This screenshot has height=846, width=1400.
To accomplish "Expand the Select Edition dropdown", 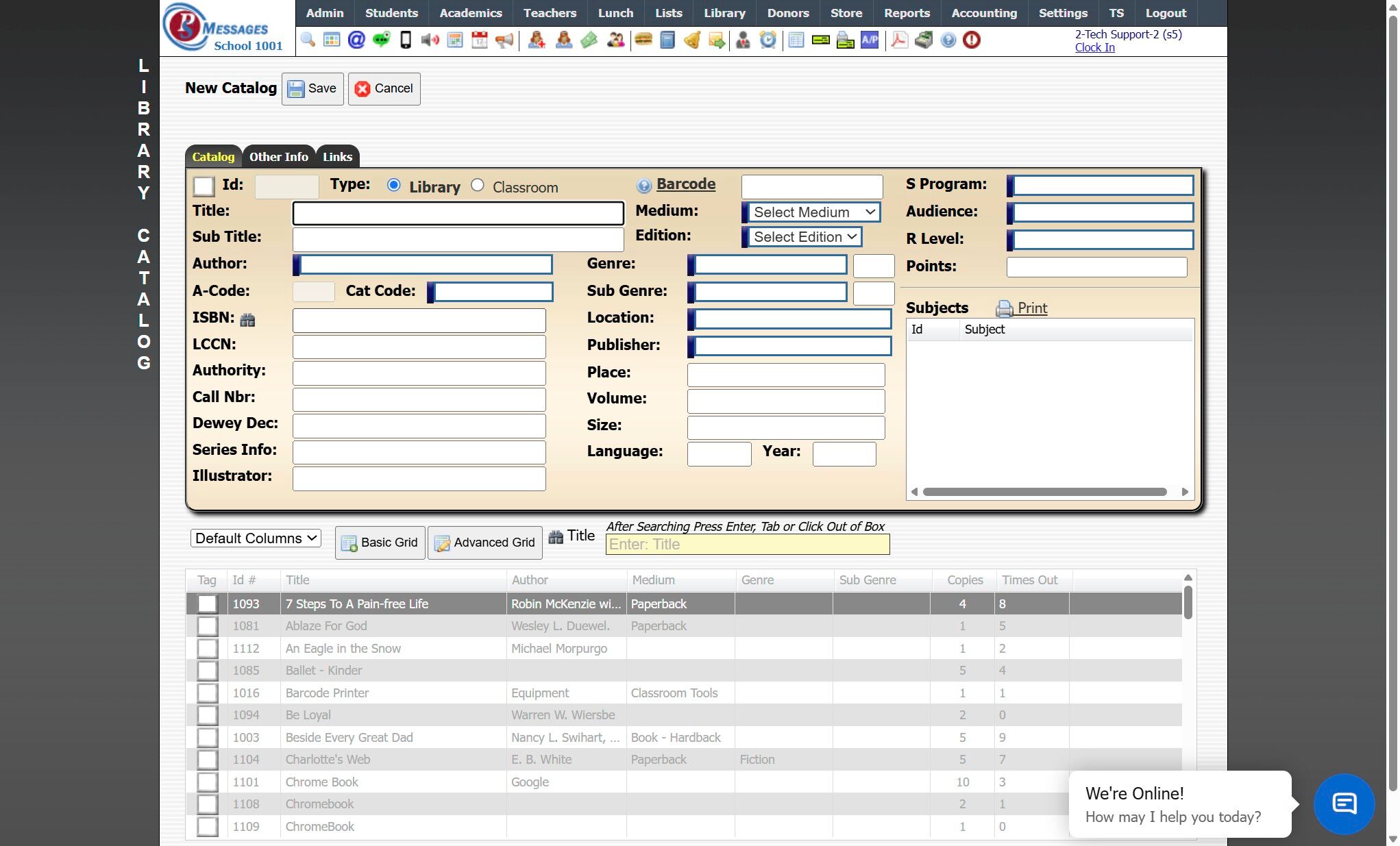I will coord(804,237).
